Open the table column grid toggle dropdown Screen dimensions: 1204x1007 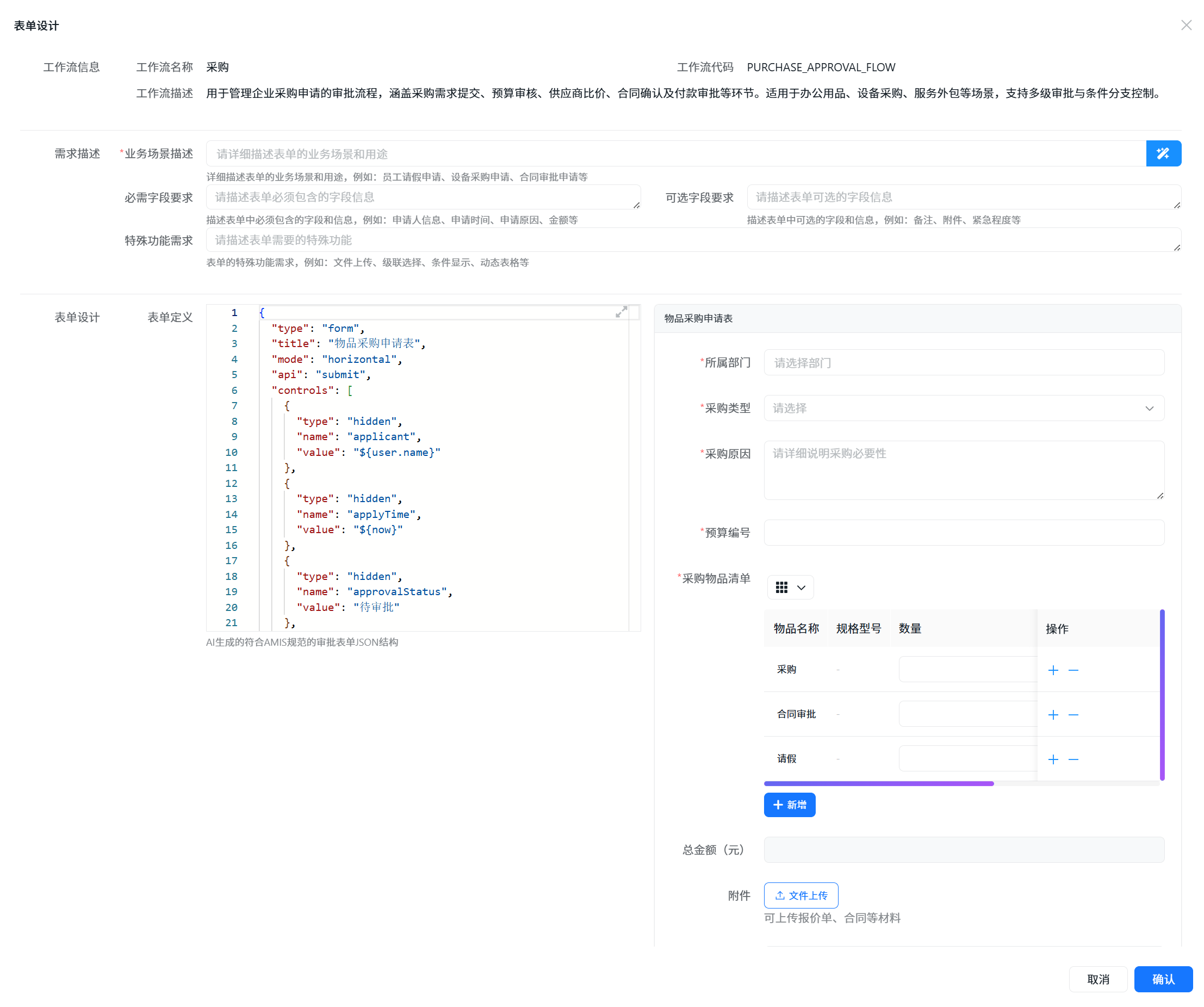(x=790, y=587)
